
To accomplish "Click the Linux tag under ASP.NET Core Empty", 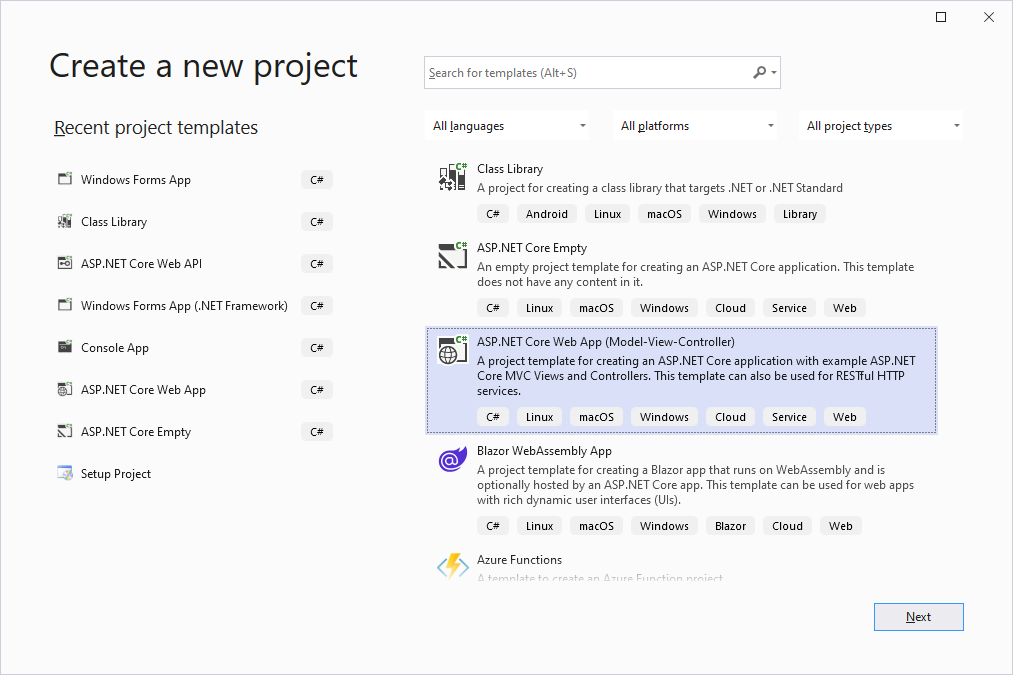I will 539,308.
